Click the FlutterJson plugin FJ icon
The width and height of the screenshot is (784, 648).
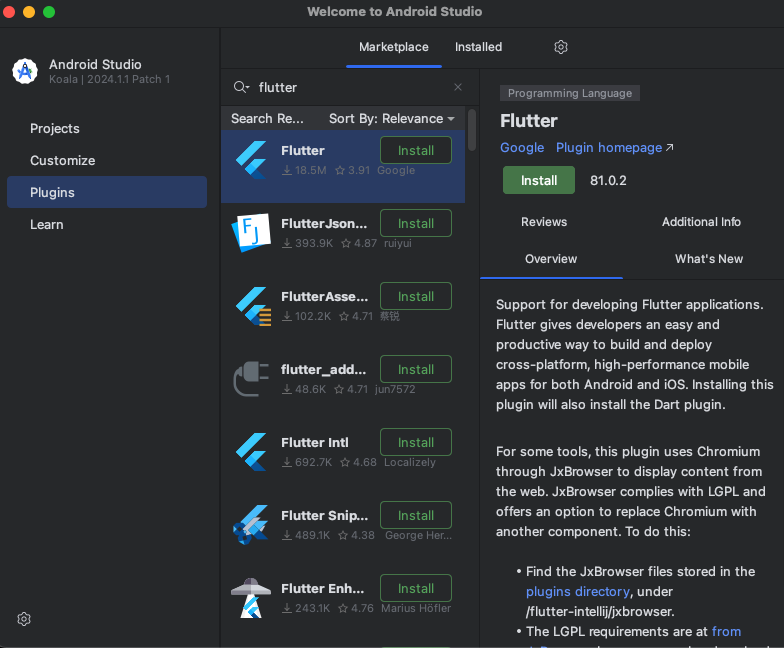[251, 232]
